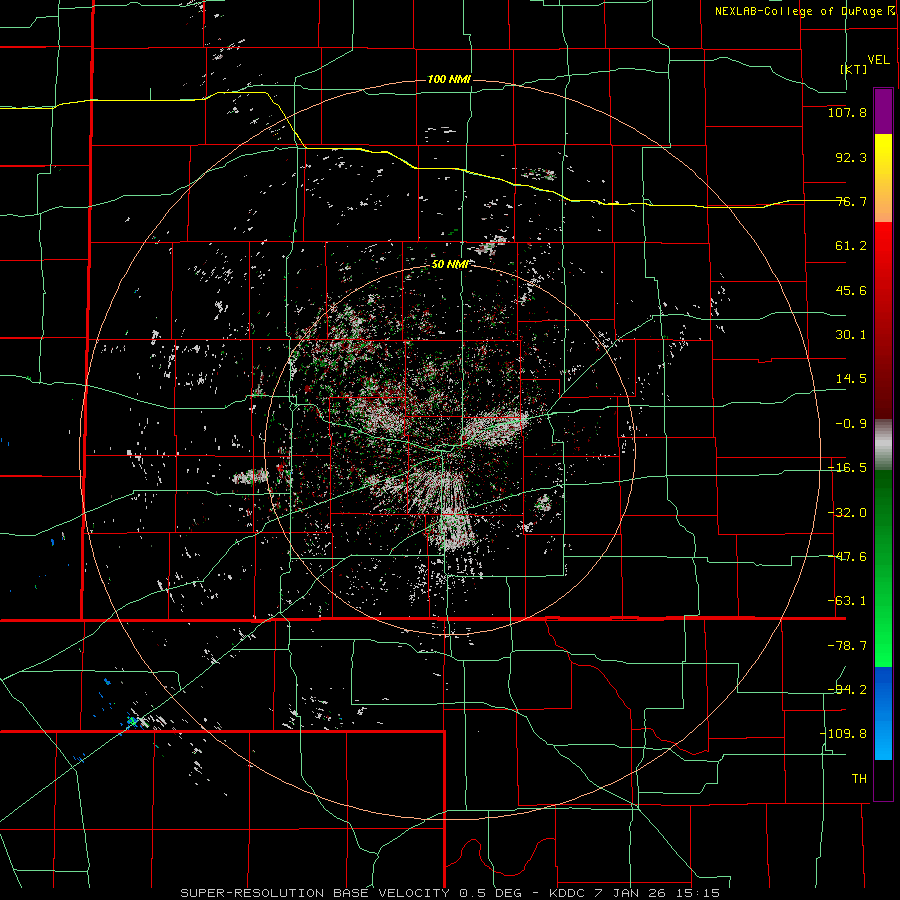Click the -32.0 legend value
900x900 pixels.
click(847, 513)
